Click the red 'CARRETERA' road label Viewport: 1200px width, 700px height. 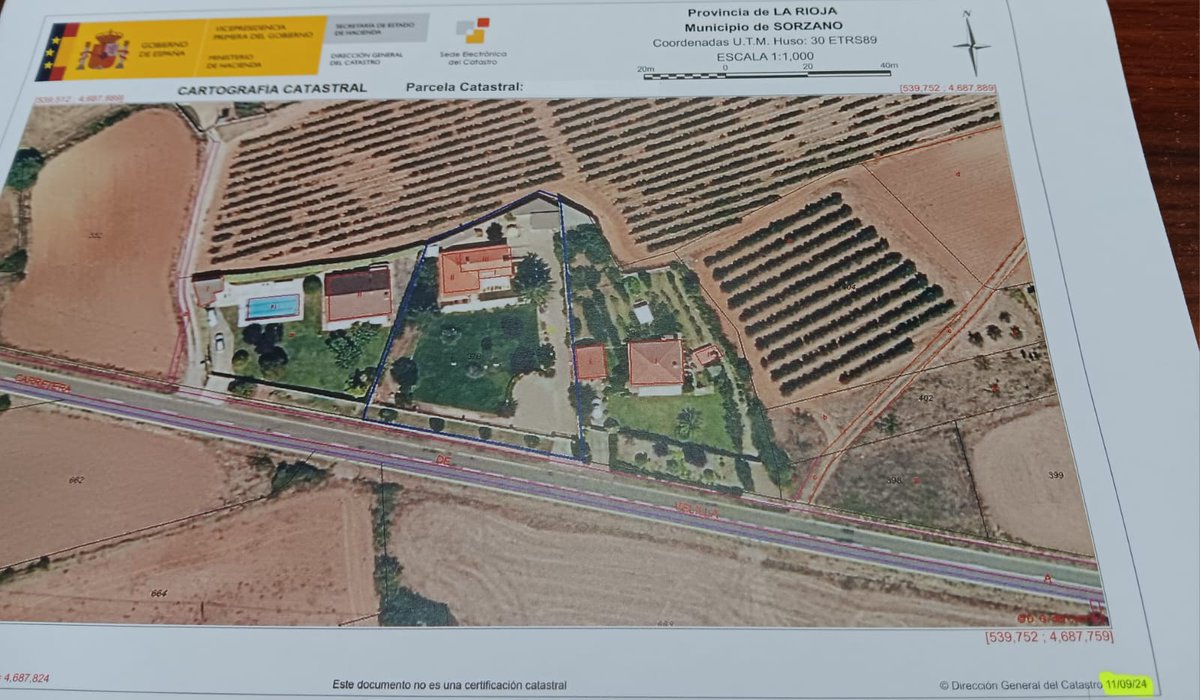pos(43,384)
